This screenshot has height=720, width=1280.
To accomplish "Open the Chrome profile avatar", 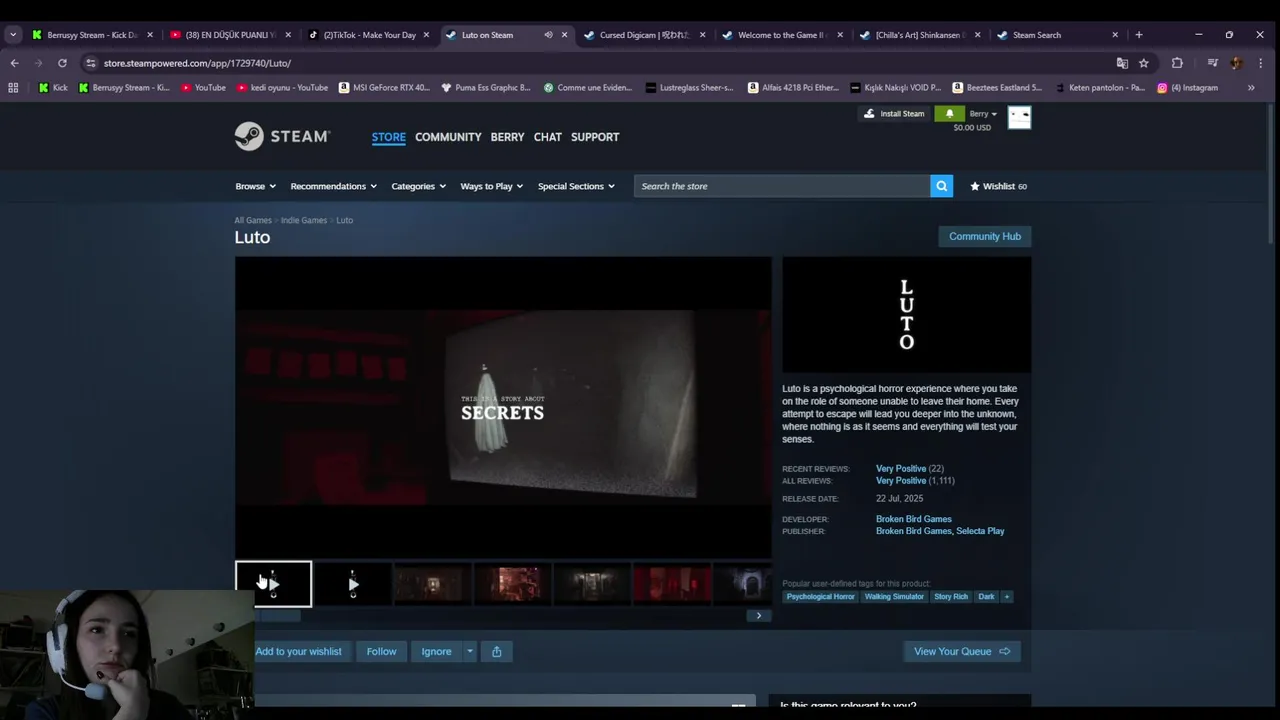I will click(x=1237, y=63).
